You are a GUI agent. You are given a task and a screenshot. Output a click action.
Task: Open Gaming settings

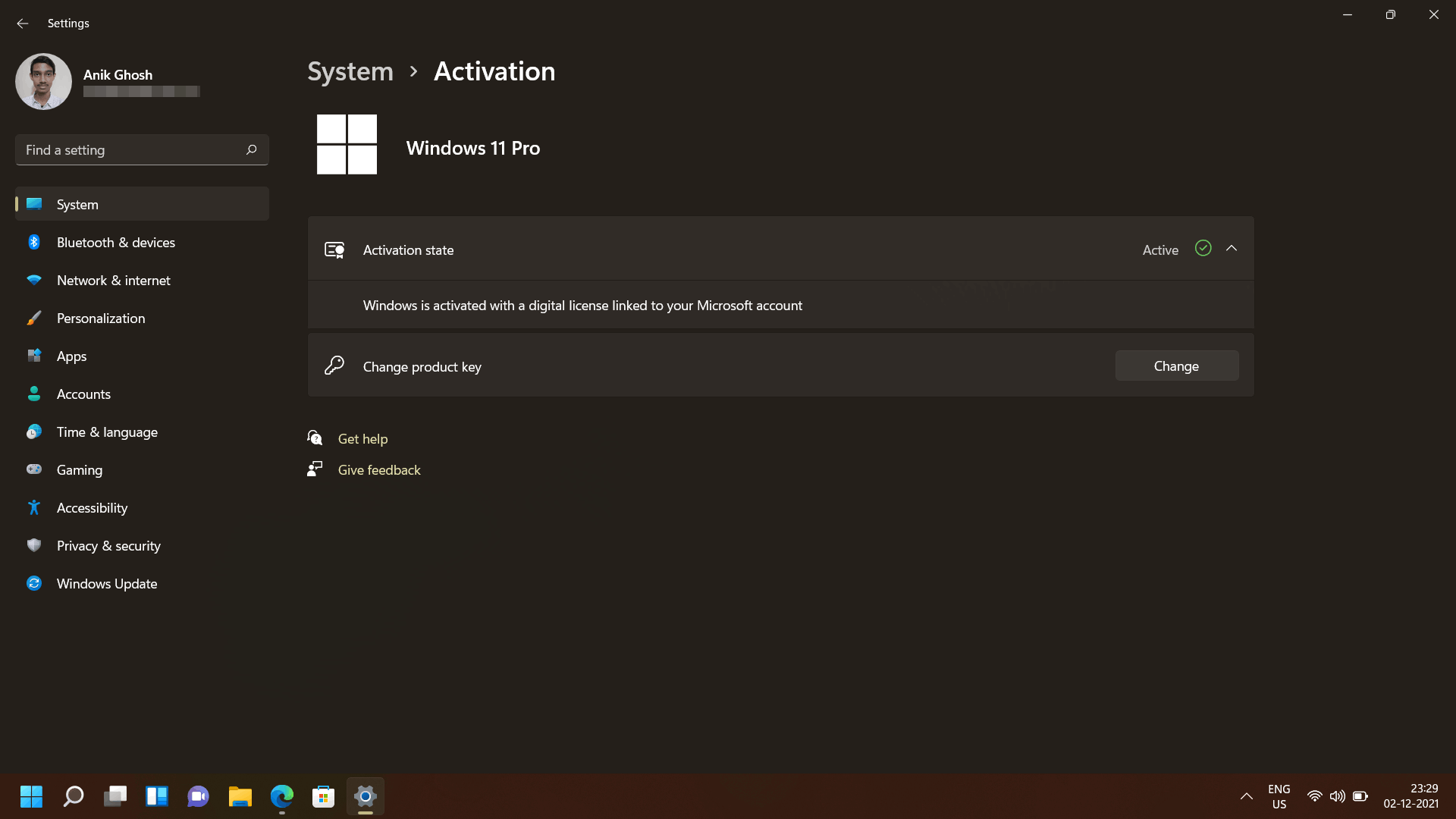[x=142, y=470]
